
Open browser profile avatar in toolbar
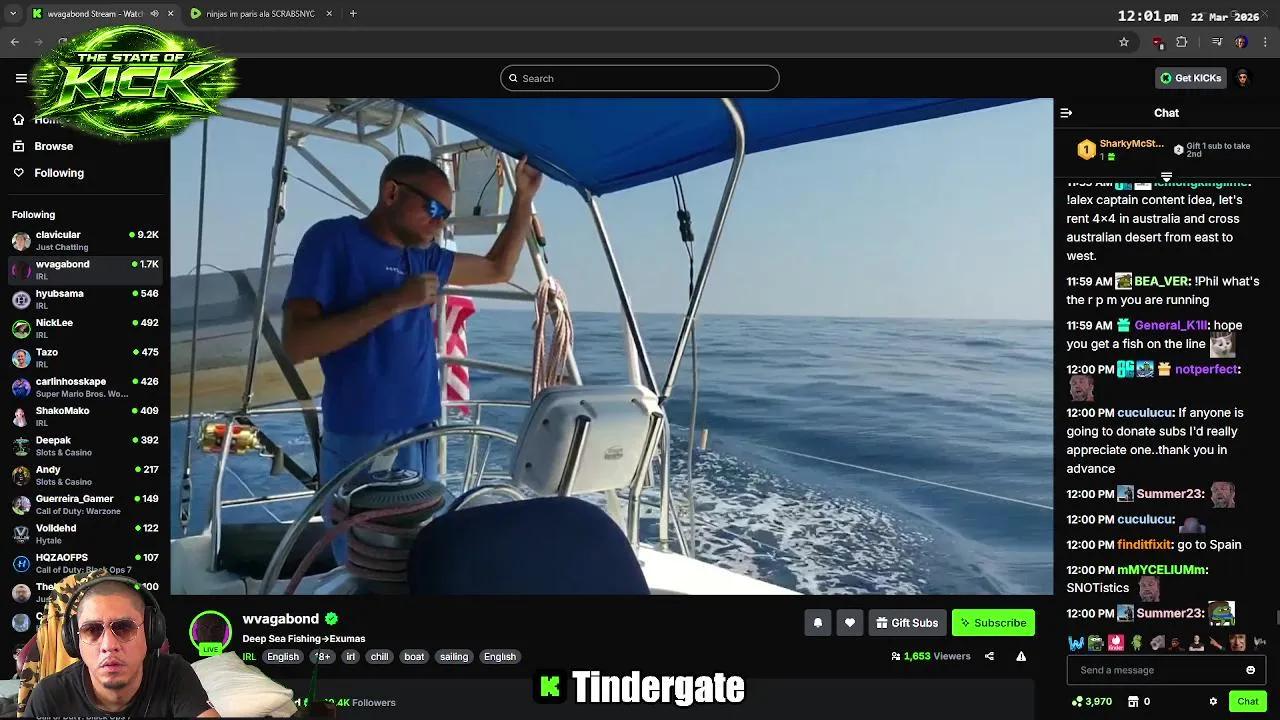[x=1241, y=42]
